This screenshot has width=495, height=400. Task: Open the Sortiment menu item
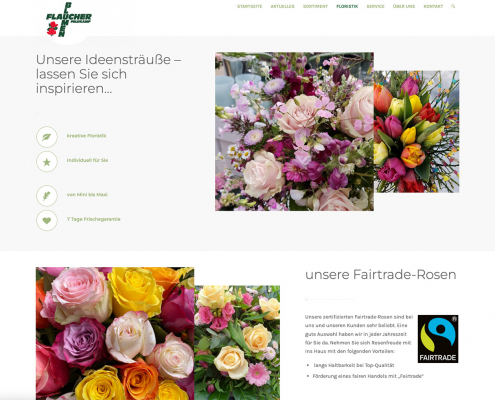pos(315,6)
